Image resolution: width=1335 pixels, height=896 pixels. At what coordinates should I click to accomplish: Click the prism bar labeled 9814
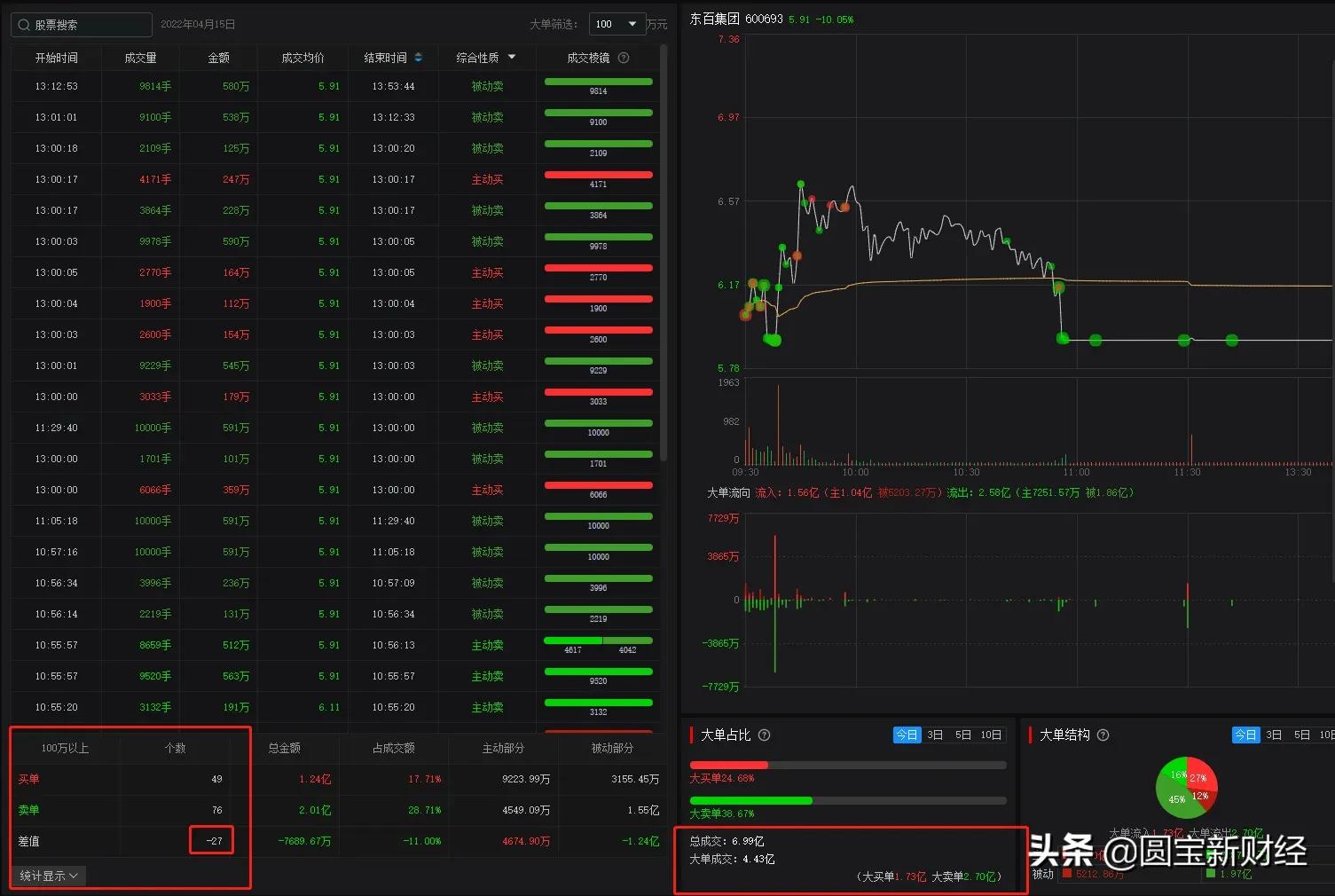click(x=599, y=82)
